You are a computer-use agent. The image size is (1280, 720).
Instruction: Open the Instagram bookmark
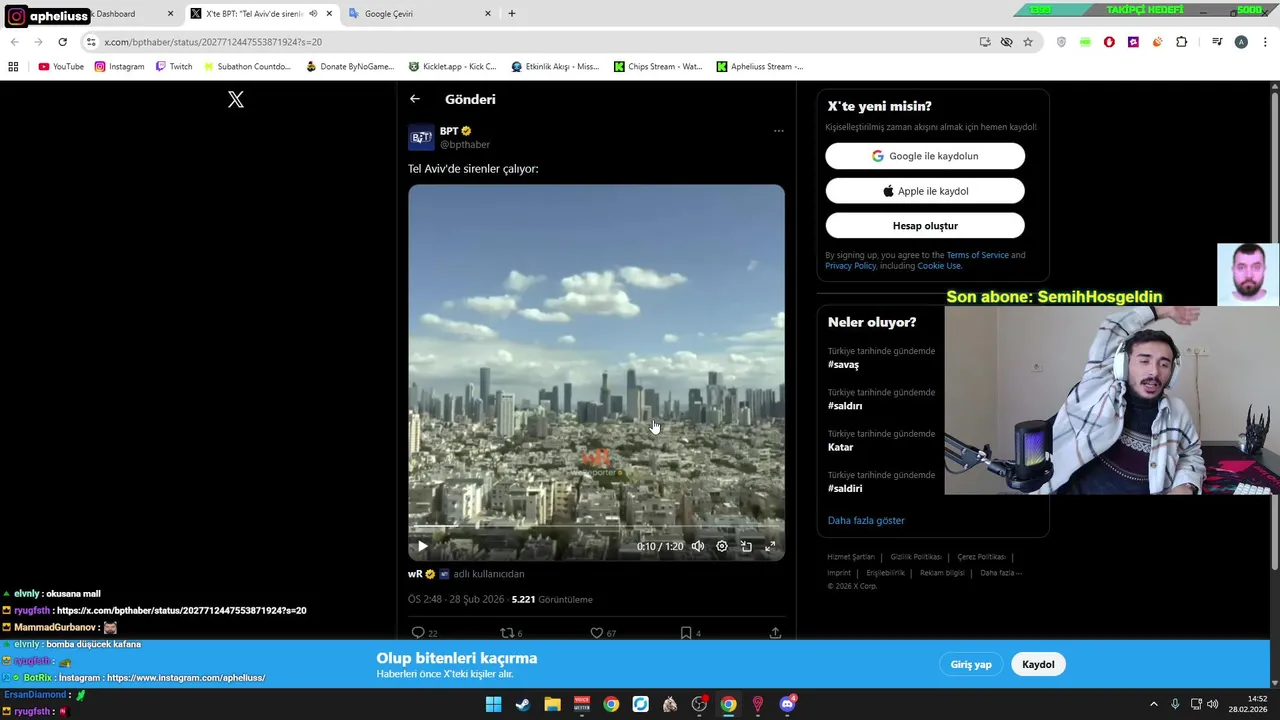click(x=119, y=67)
